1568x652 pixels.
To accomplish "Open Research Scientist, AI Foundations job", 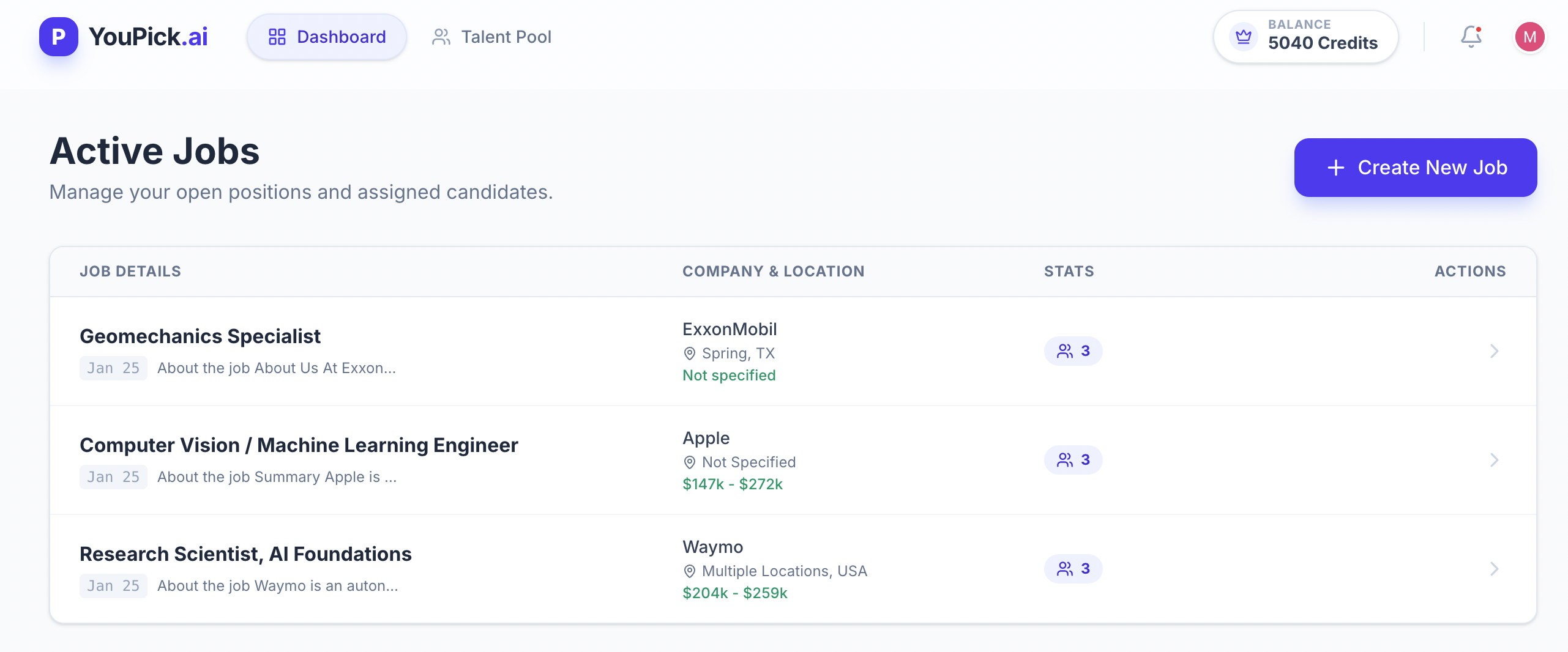I will 245,554.
